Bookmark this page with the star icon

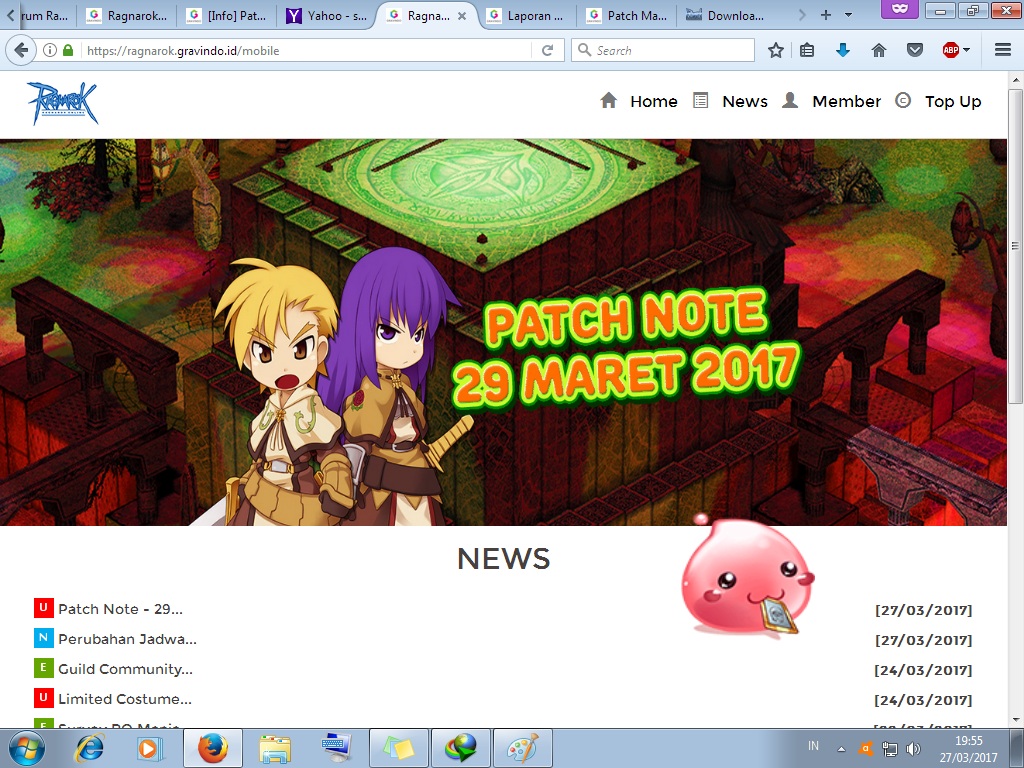[775, 50]
